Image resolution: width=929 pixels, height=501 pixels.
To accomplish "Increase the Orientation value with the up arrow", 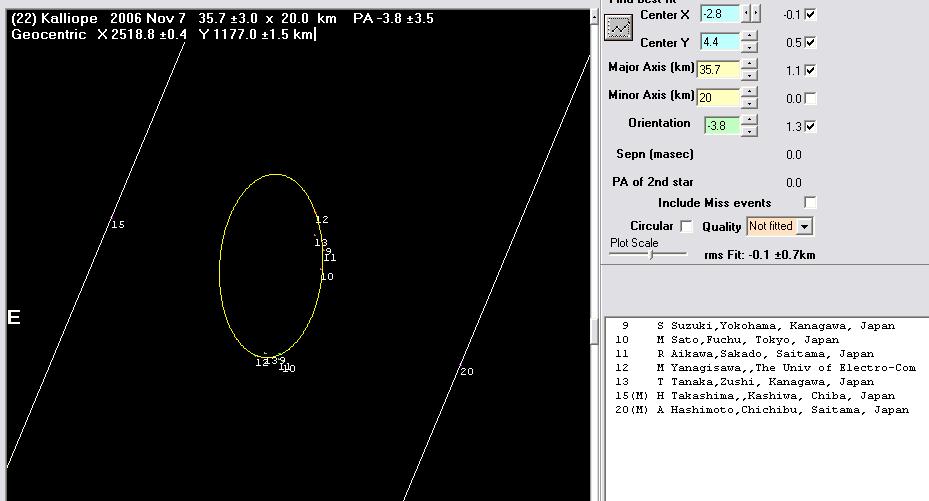I will coord(749,120).
